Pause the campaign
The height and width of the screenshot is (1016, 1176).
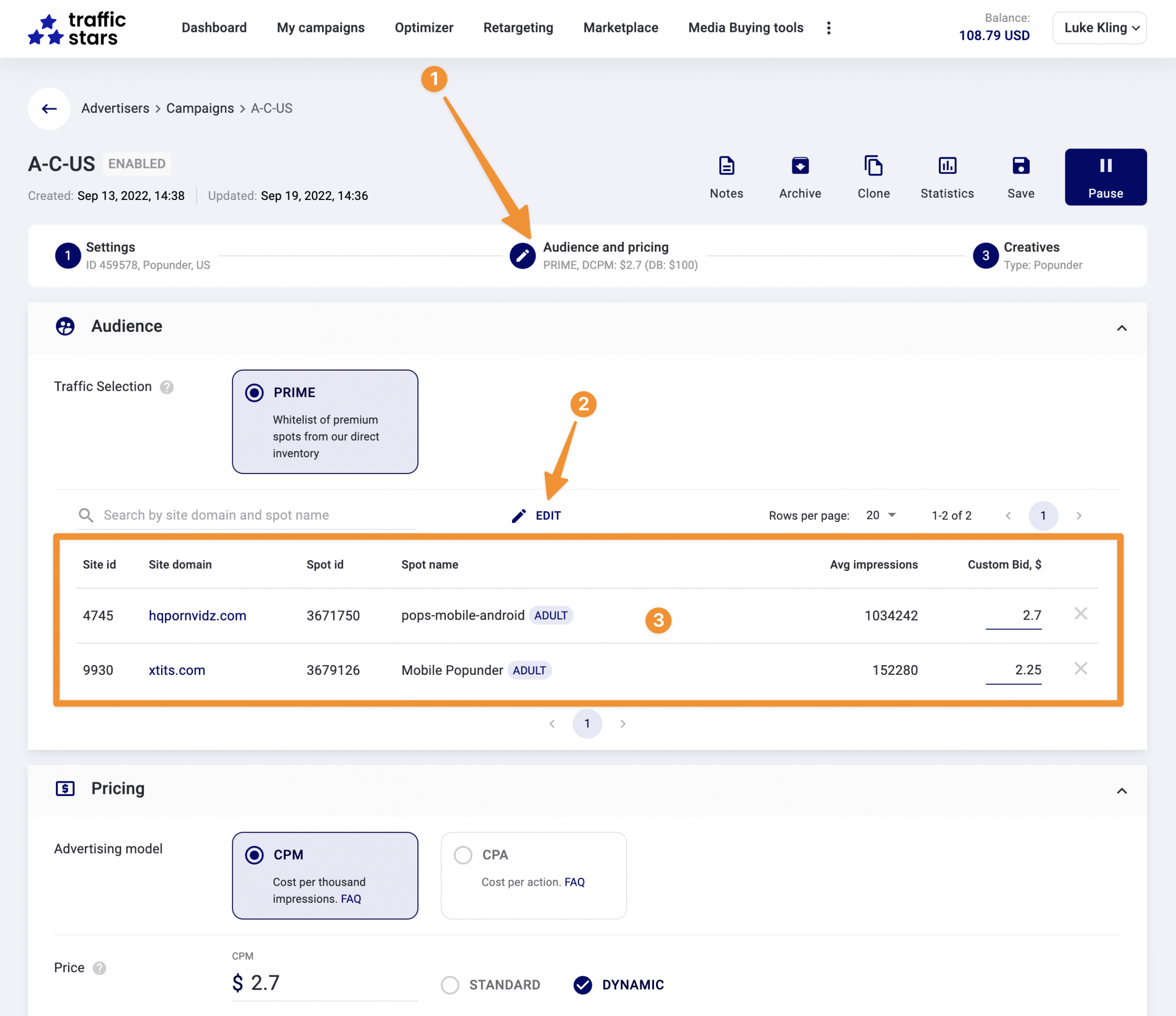pyautogui.click(x=1105, y=177)
